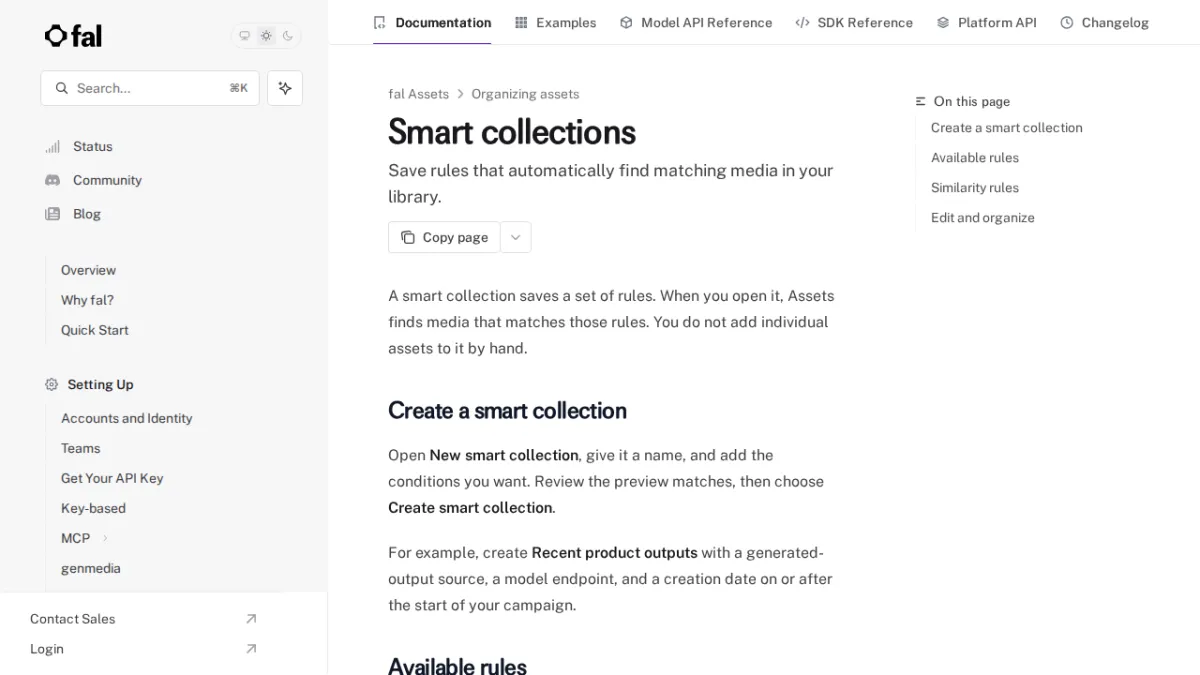Viewport: 1200px width, 675px height.
Task: Open the Status link
Action: tap(93, 147)
